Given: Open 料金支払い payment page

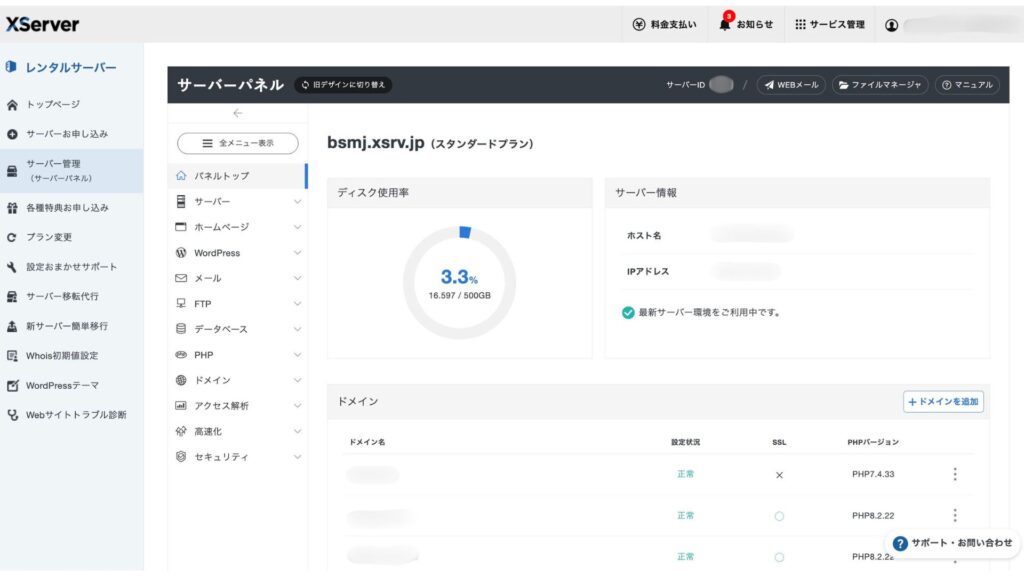Looking at the screenshot, I should (x=664, y=25).
